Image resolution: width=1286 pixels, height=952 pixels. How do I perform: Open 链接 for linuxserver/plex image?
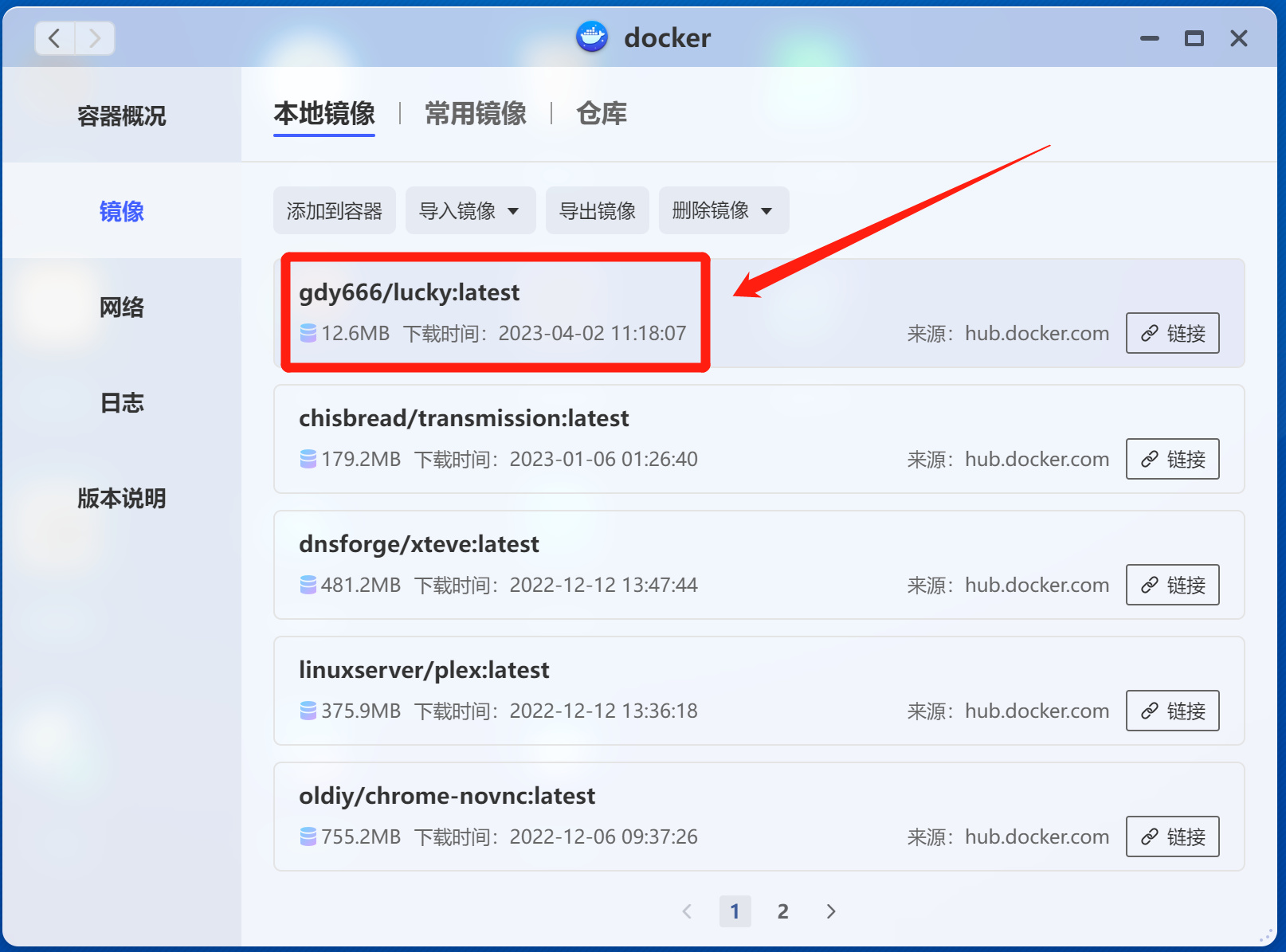(x=1173, y=711)
